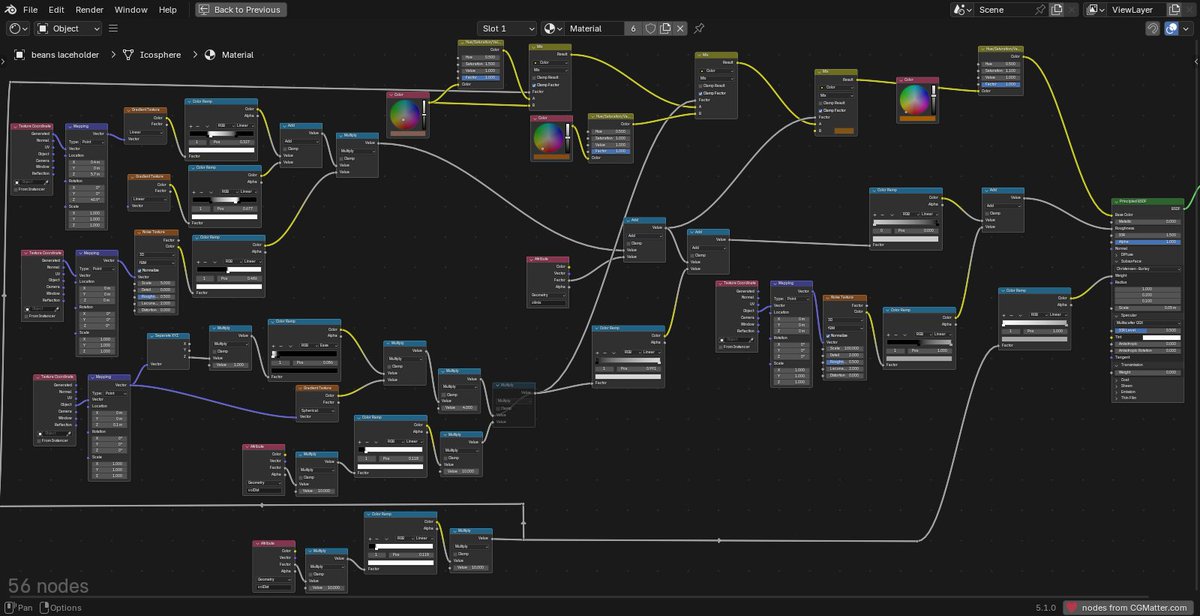Image resolution: width=1200 pixels, height=616 pixels.
Task: Click the monitor icon on Back to Previous
Action: [205, 9]
